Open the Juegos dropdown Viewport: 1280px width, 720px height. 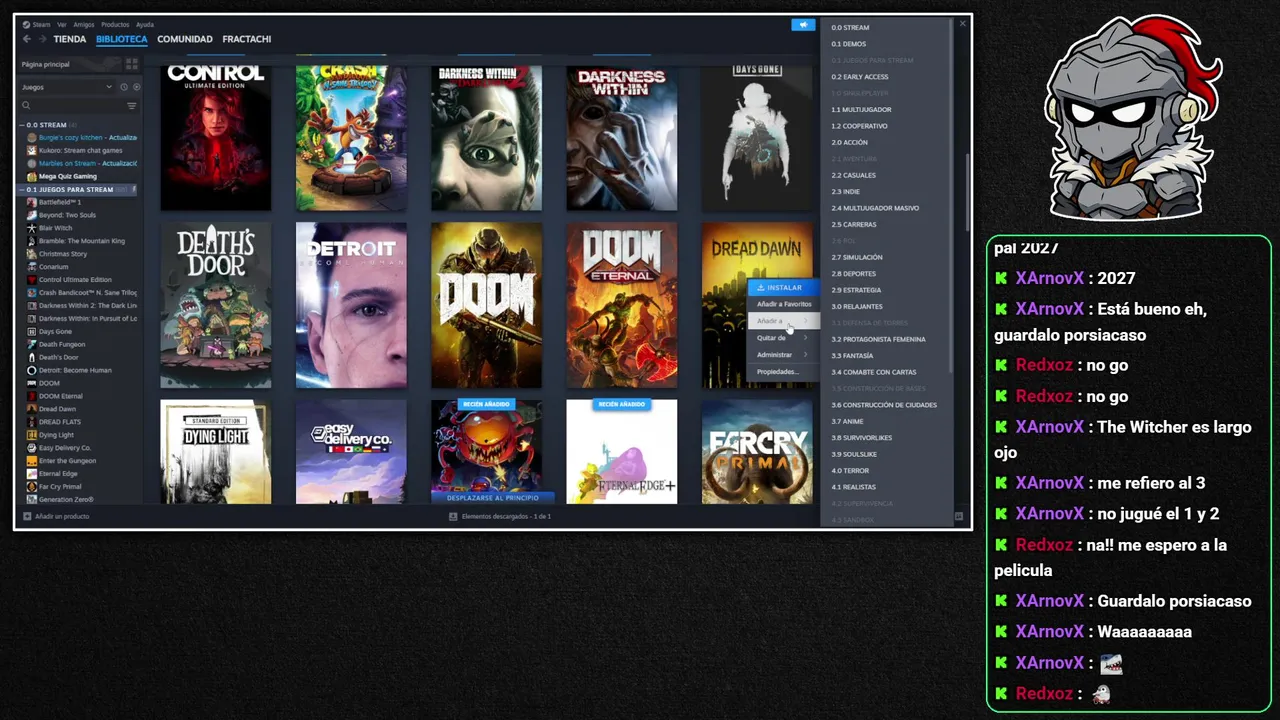(x=67, y=87)
